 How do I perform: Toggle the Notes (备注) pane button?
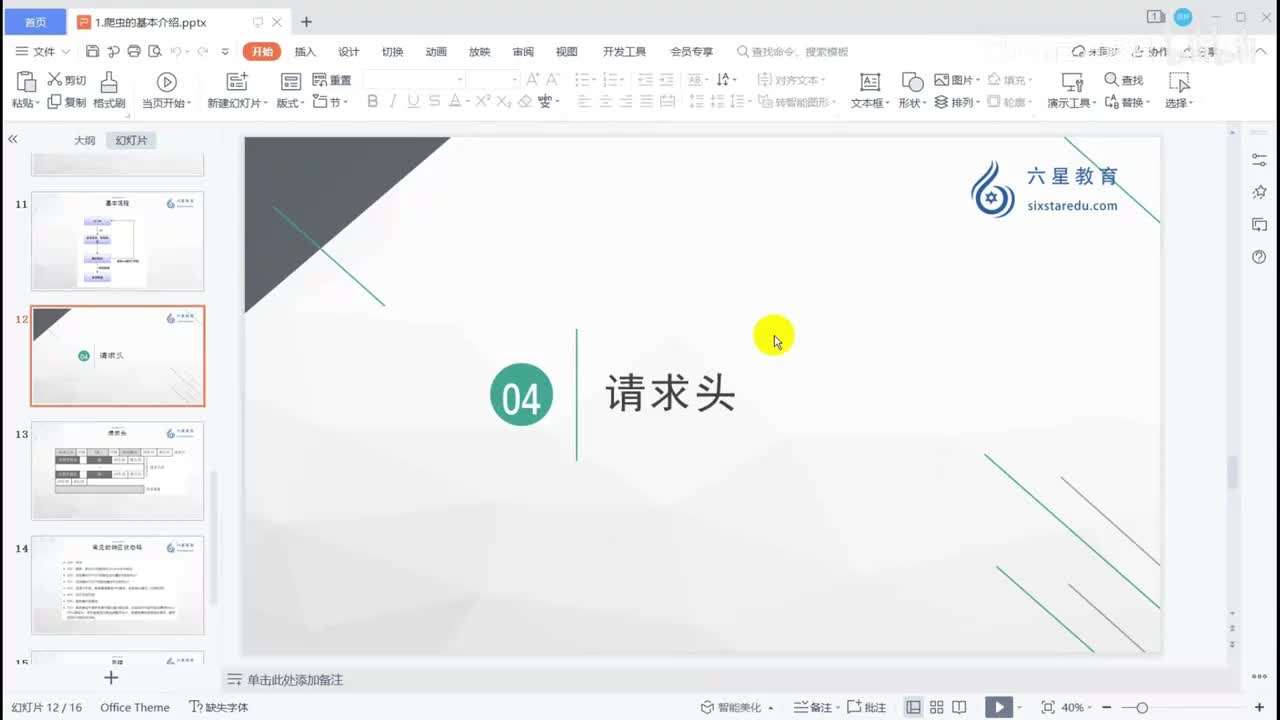click(x=814, y=707)
